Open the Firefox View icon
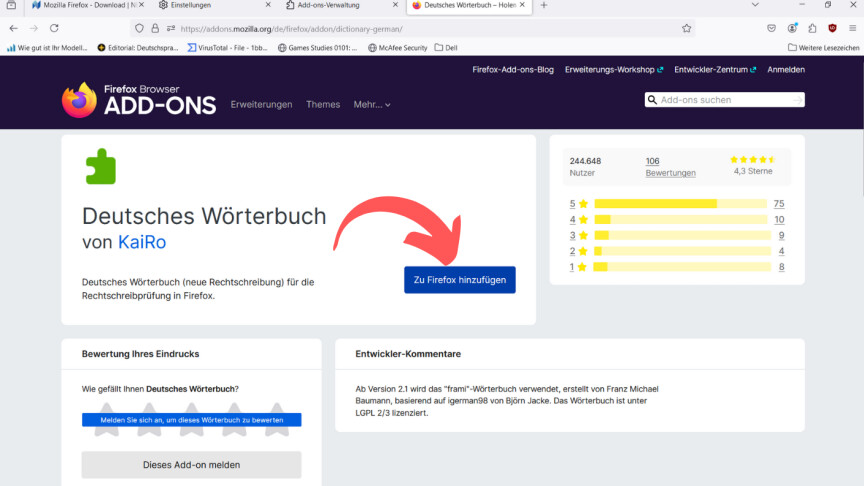 11,5
